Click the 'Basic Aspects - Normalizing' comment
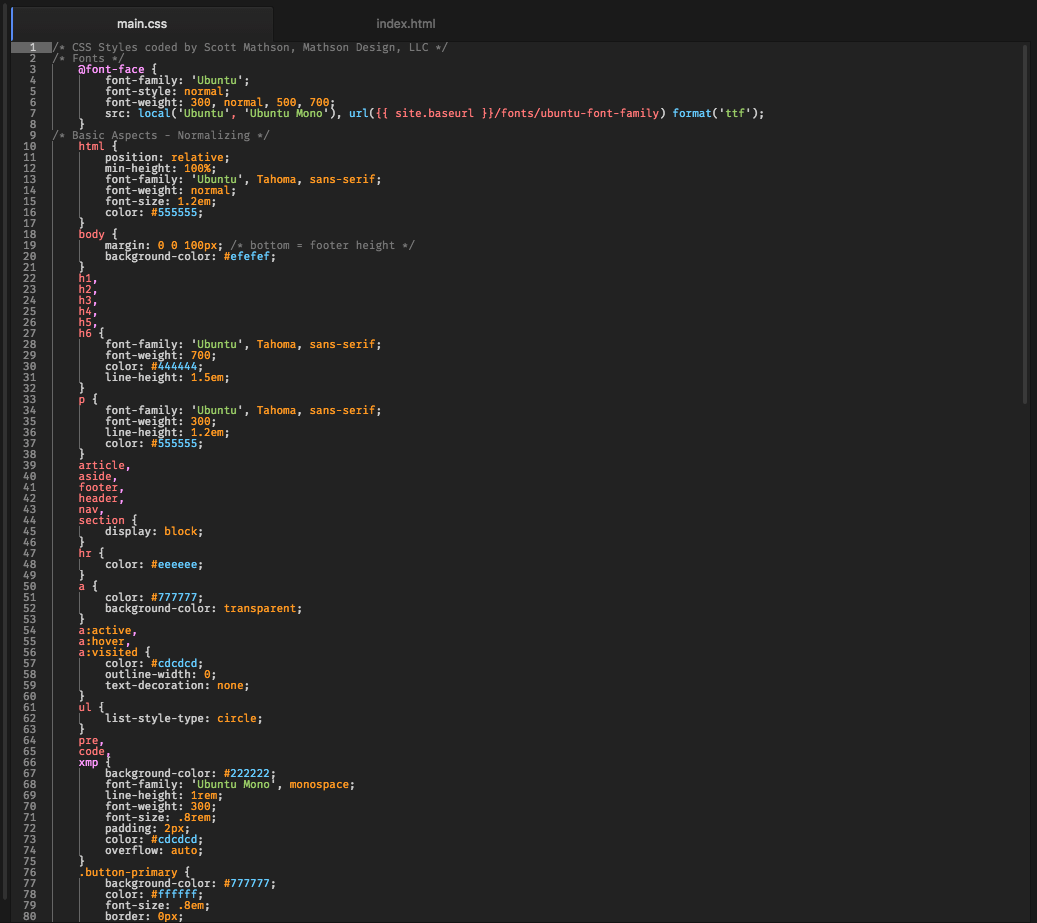The height and width of the screenshot is (923, 1037). point(161,136)
